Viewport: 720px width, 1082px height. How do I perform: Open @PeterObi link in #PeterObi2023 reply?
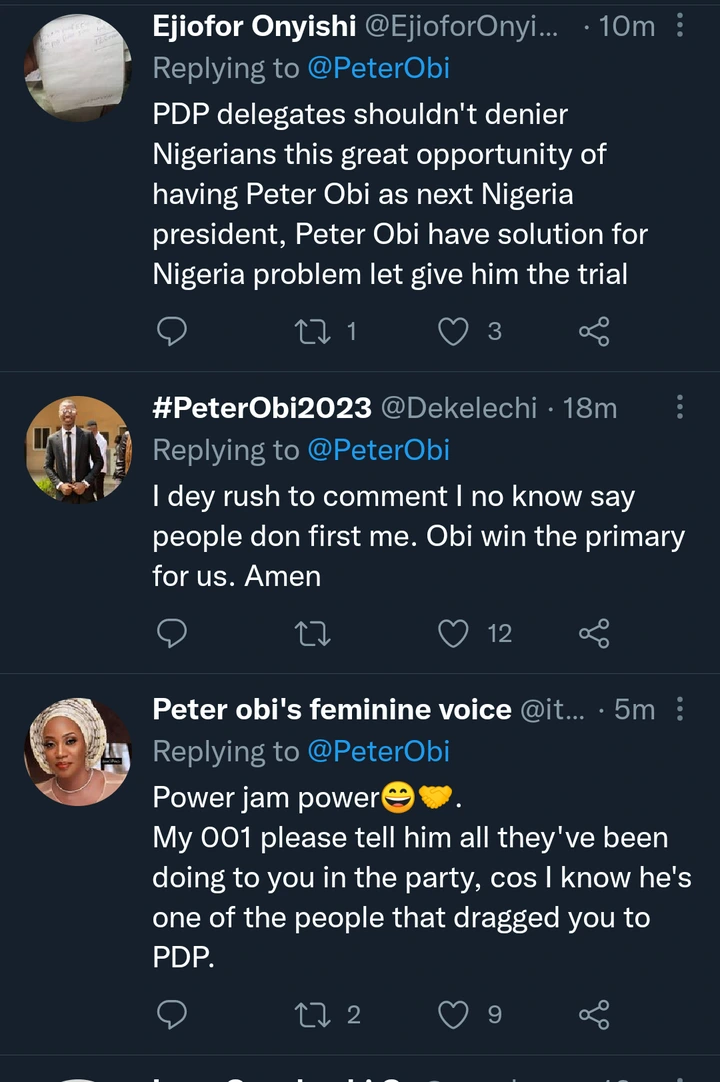coord(378,450)
